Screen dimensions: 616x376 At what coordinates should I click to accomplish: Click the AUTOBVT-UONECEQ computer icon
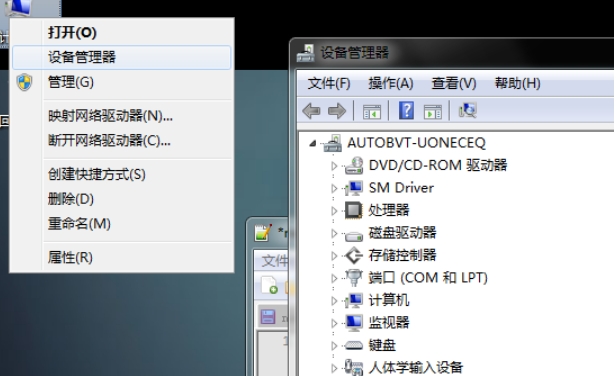point(332,143)
